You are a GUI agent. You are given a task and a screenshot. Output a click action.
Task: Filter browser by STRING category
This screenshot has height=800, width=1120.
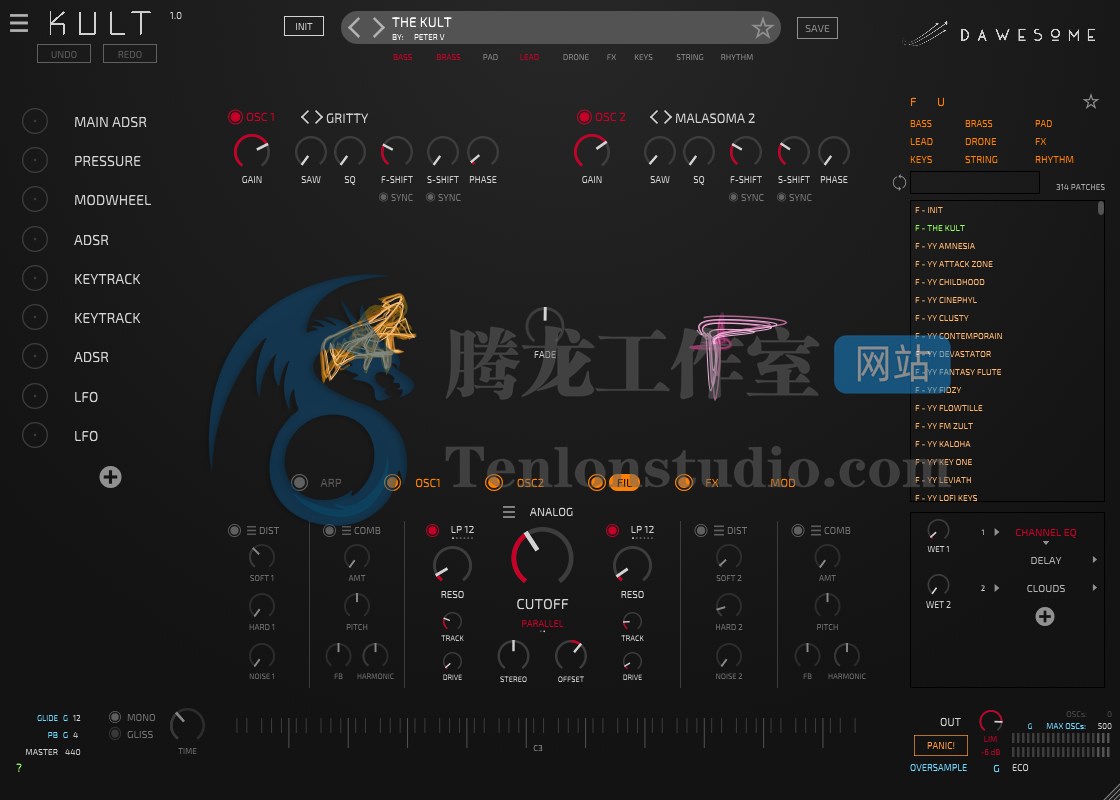tap(981, 160)
